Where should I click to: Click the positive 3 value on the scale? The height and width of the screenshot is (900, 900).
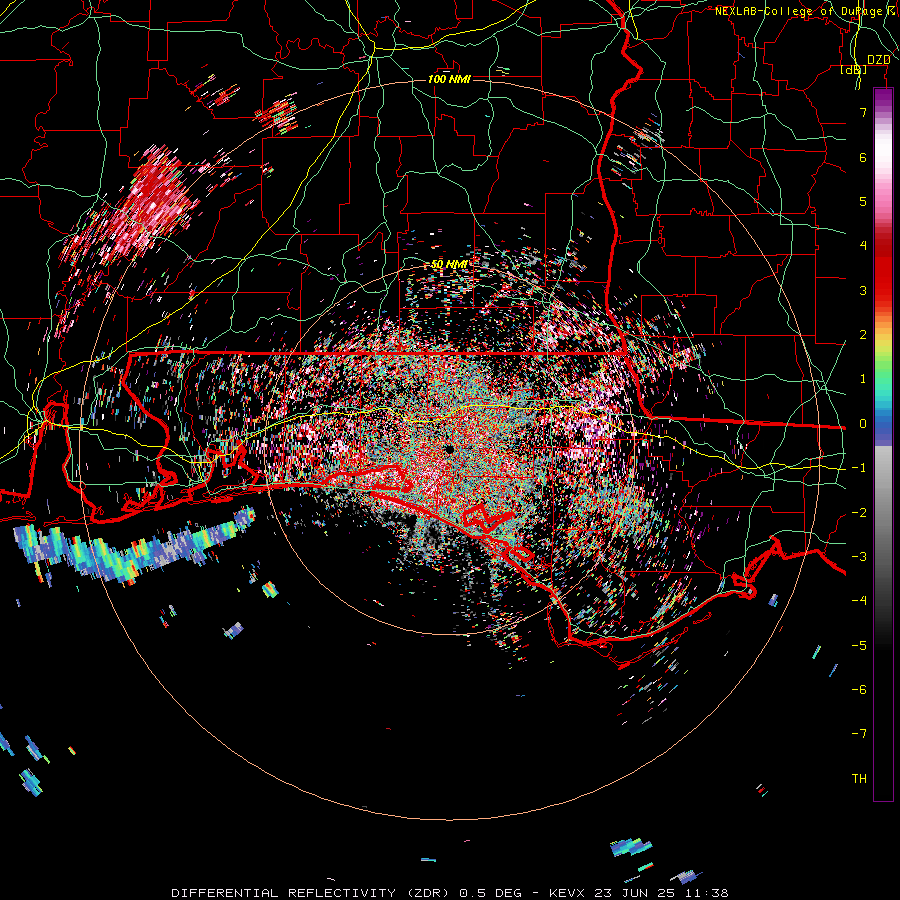863,290
